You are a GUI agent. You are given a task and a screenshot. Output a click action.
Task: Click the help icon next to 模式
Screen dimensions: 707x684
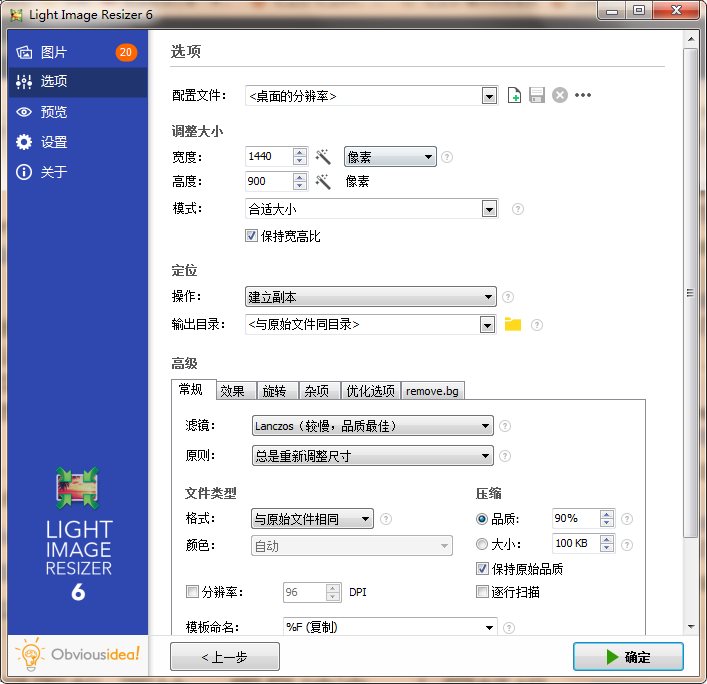click(517, 209)
